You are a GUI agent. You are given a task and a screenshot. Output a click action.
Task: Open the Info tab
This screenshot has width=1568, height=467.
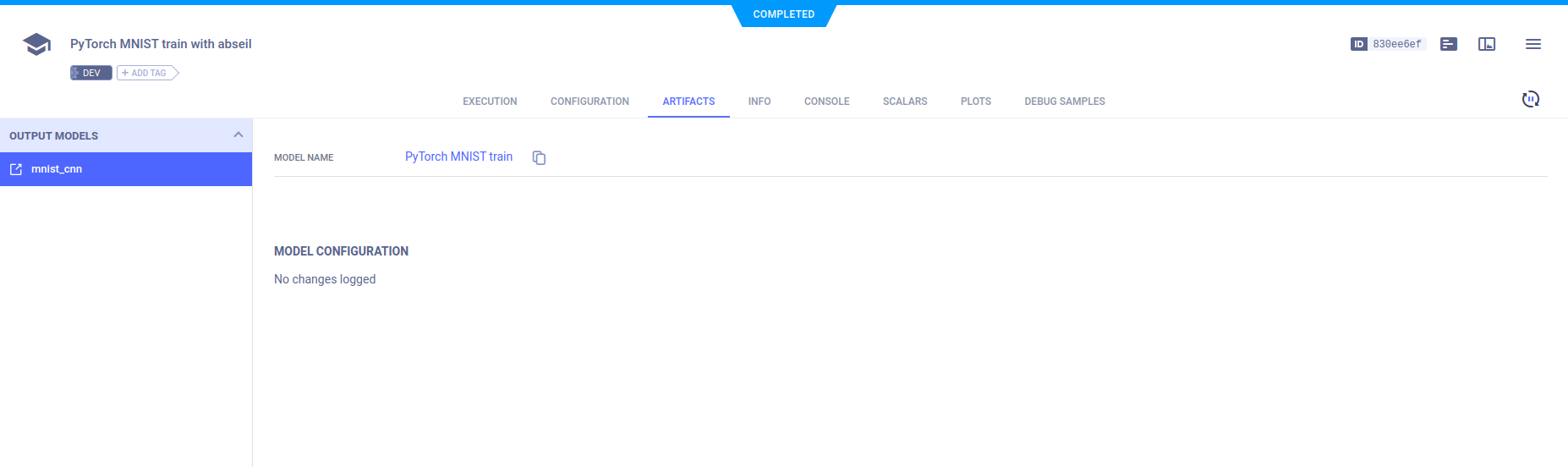pos(759,102)
